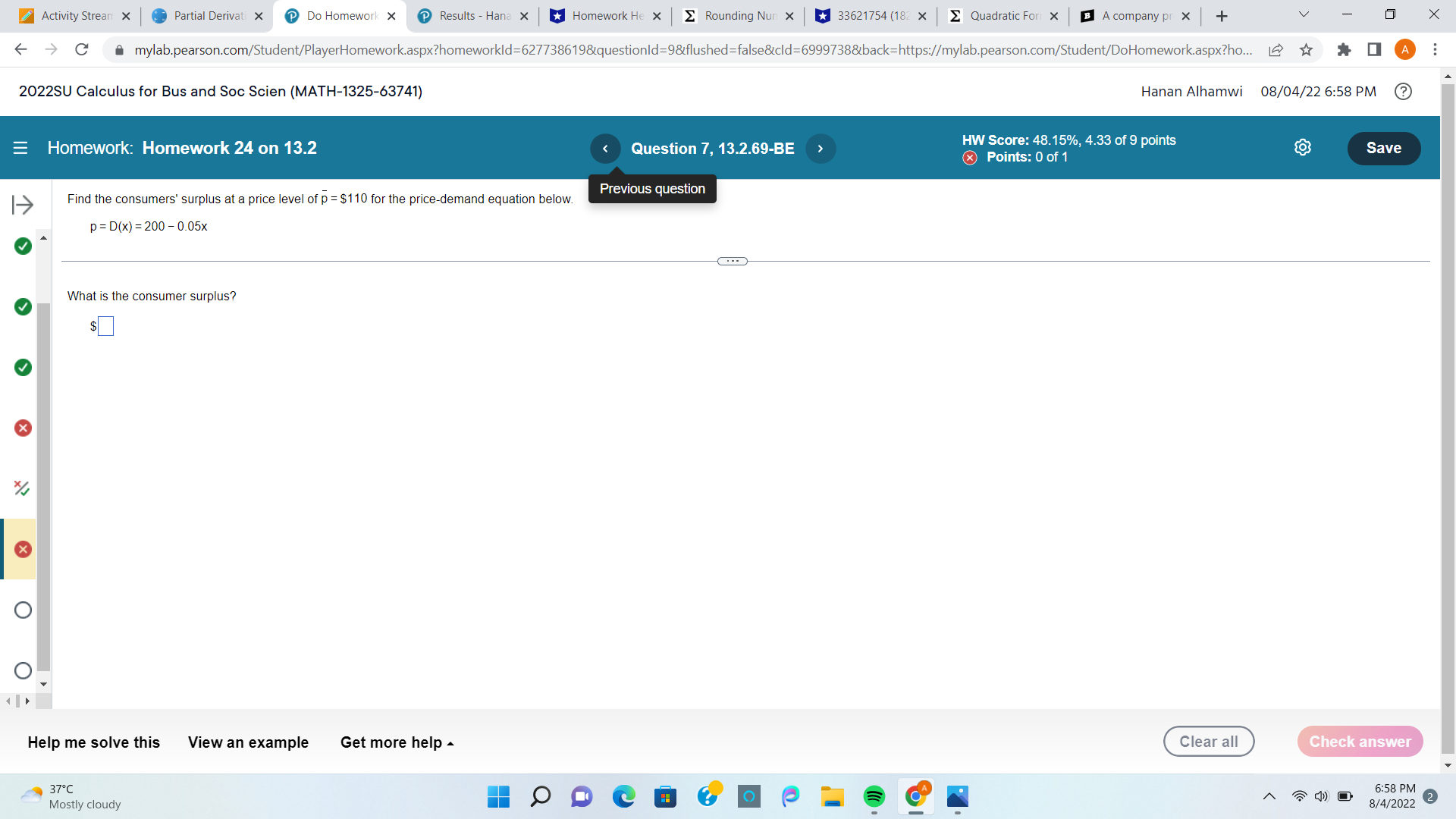Image resolution: width=1456 pixels, height=819 pixels.
Task: Select the first unanswered circle question indicator
Action: pos(22,609)
